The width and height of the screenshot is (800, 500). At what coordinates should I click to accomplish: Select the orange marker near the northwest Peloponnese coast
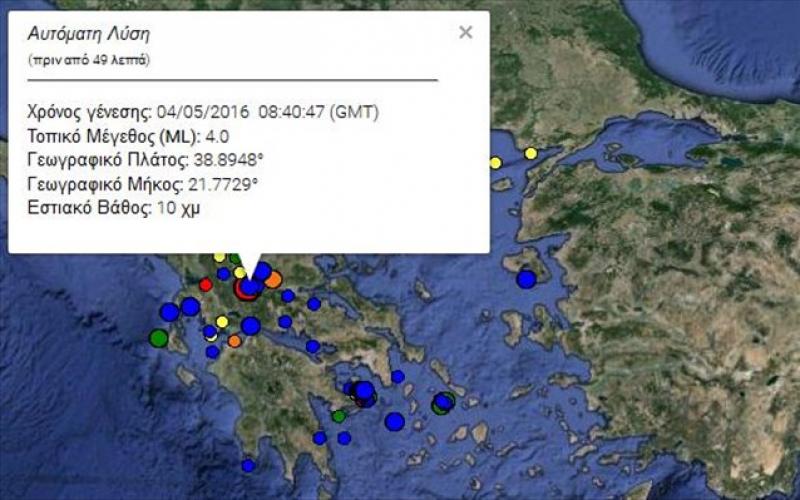234,340
